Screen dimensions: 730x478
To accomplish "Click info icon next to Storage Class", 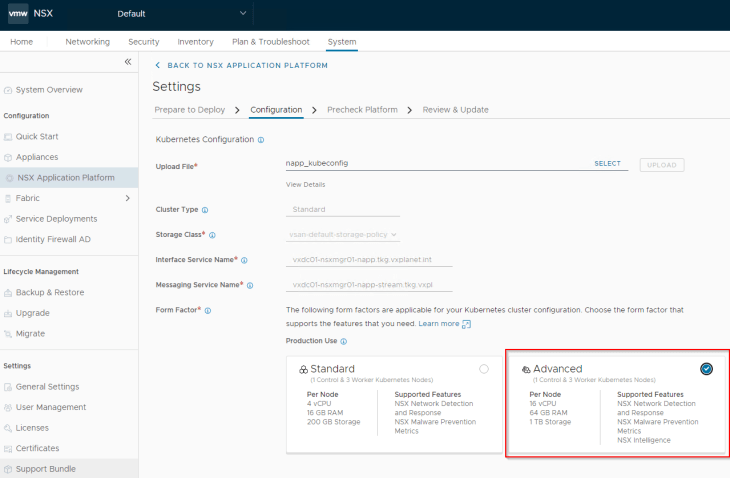I will coord(212,235).
